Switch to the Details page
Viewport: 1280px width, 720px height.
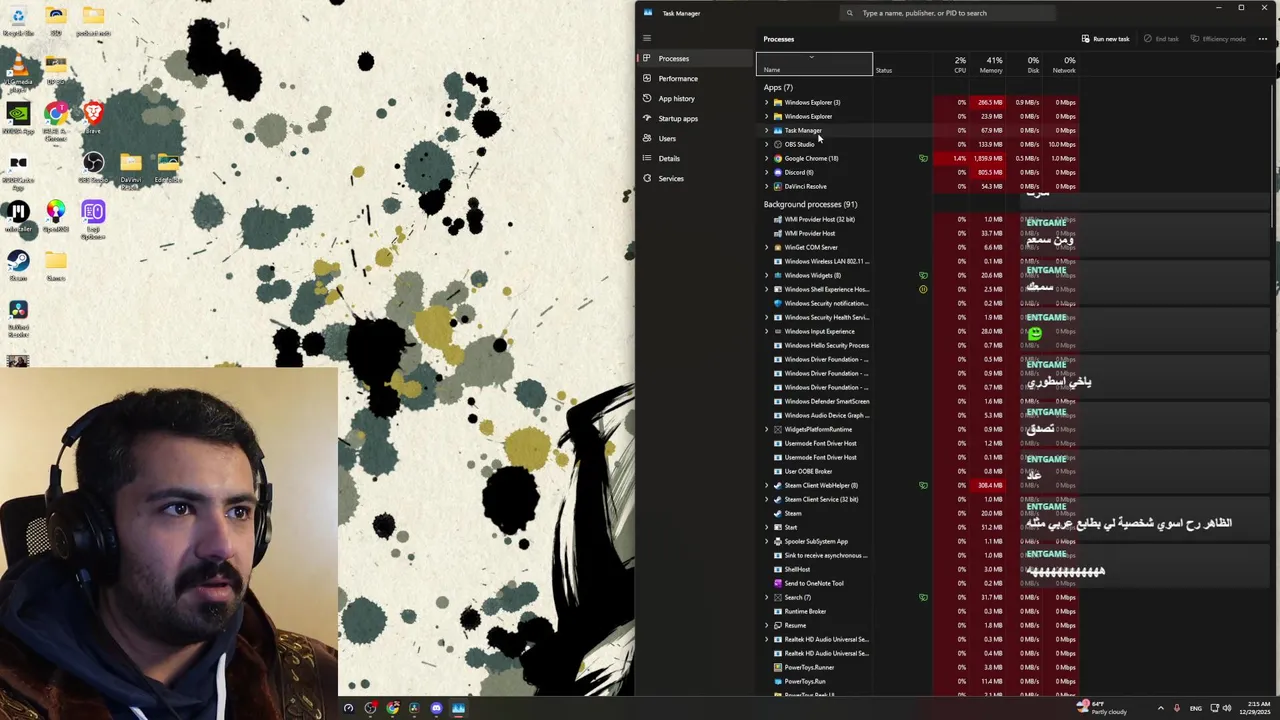pyautogui.click(x=695, y=158)
